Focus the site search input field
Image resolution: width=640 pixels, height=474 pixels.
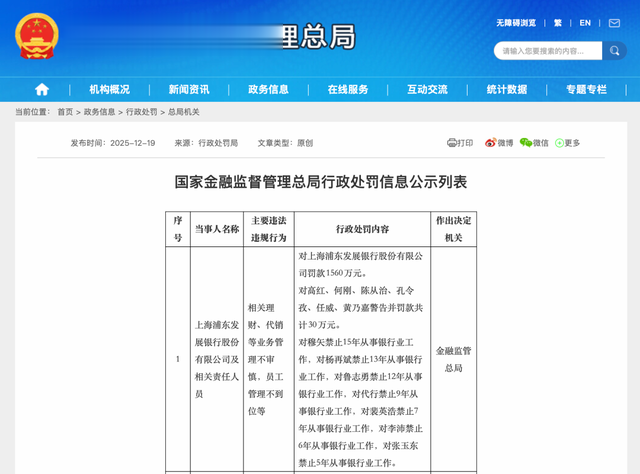[x=548, y=51]
